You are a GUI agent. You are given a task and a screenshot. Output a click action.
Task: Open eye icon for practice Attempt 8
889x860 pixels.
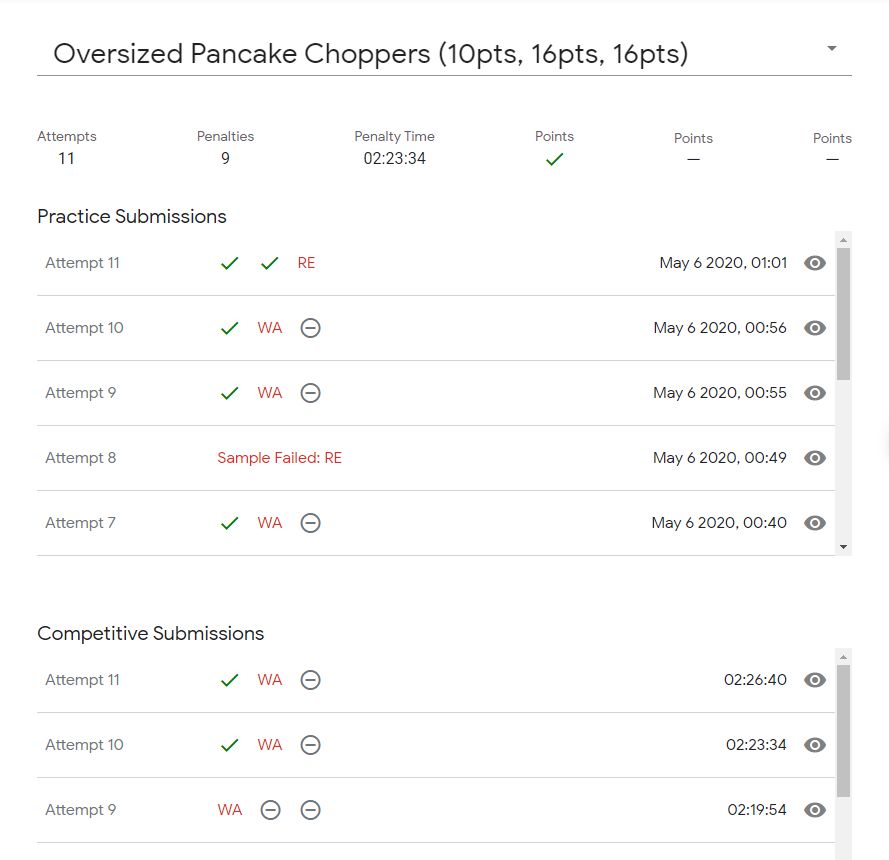click(x=815, y=458)
